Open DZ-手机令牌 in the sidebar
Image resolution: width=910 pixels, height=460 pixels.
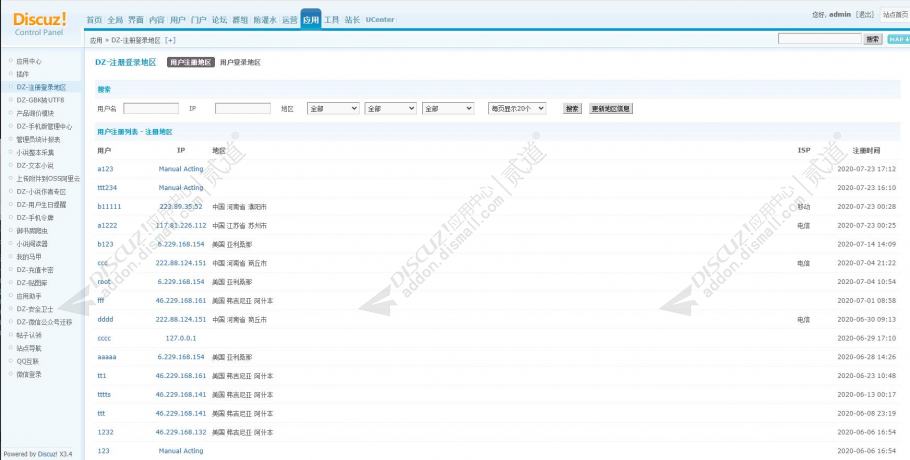(x=34, y=218)
